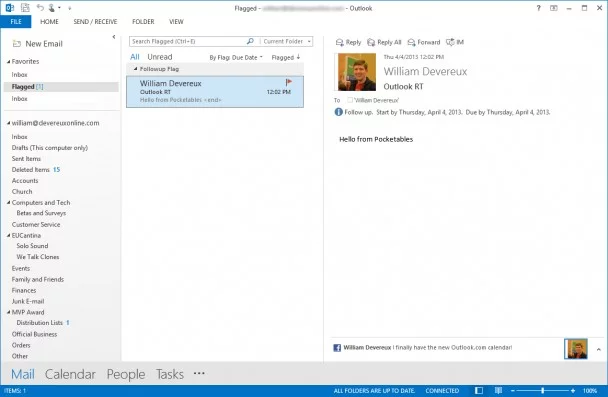Collapse the EUCantina folder

tap(8, 235)
